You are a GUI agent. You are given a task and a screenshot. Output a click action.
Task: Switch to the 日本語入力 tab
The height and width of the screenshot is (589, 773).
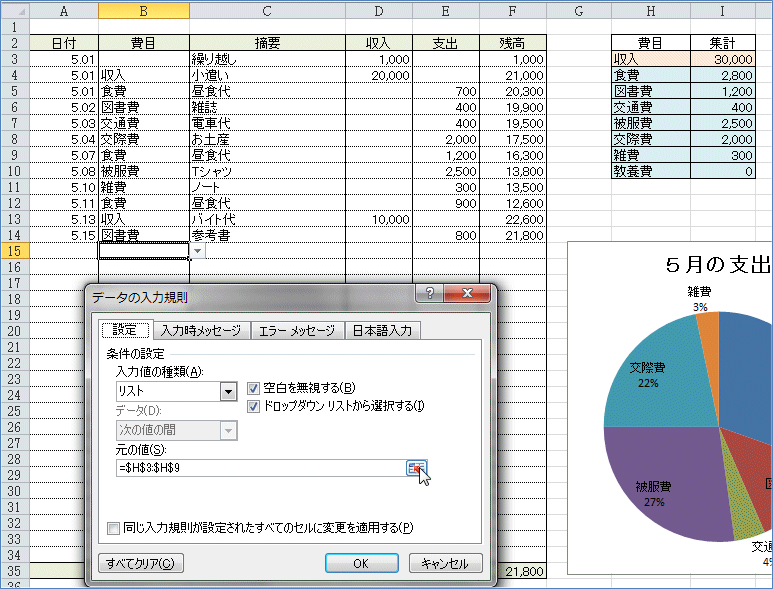pyautogui.click(x=382, y=330)
